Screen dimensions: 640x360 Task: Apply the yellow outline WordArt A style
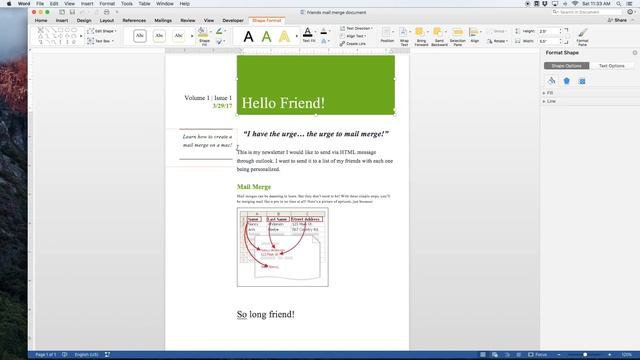point(284,37)
